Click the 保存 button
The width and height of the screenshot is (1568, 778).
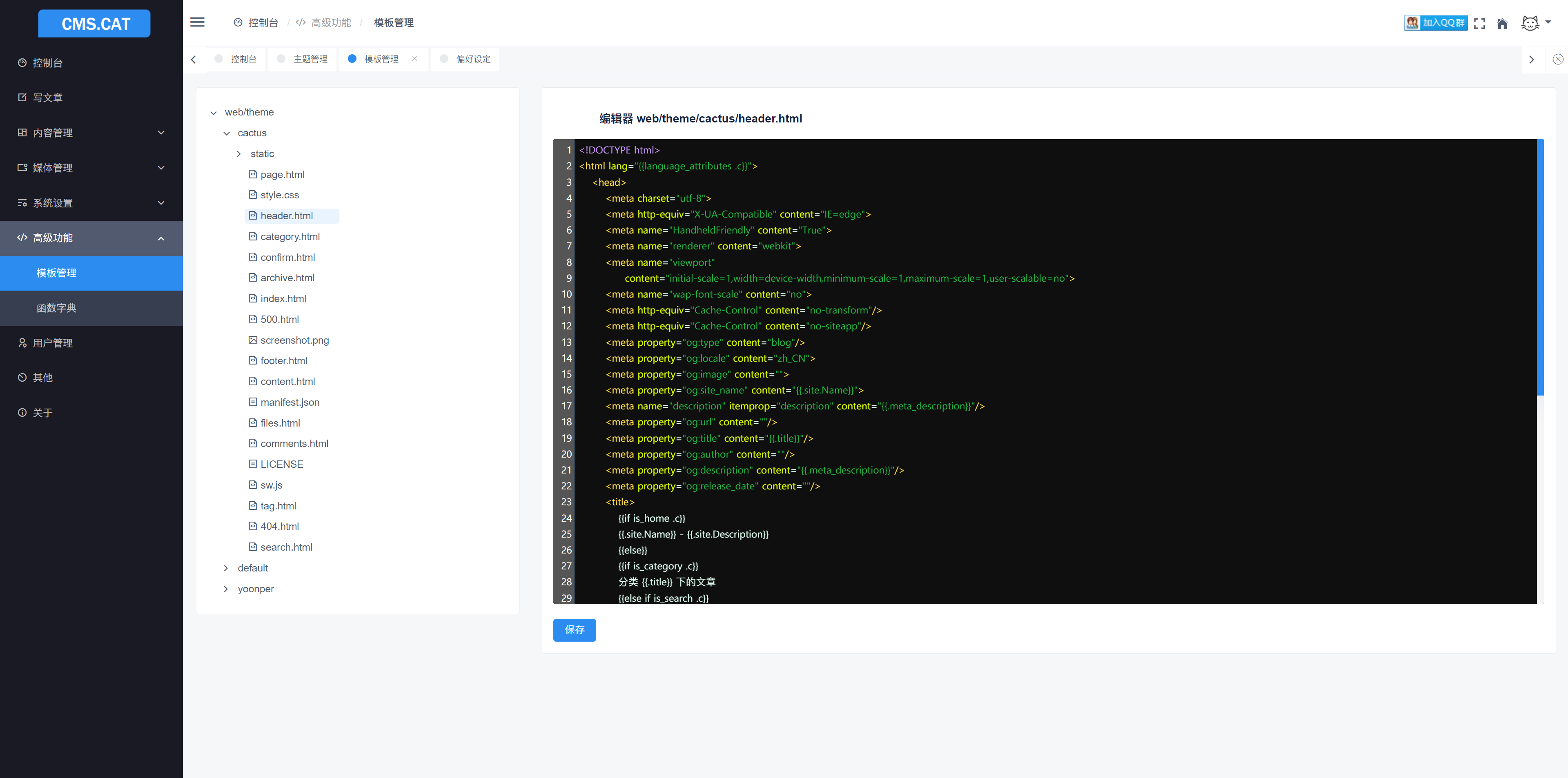[x=574, y=629]
